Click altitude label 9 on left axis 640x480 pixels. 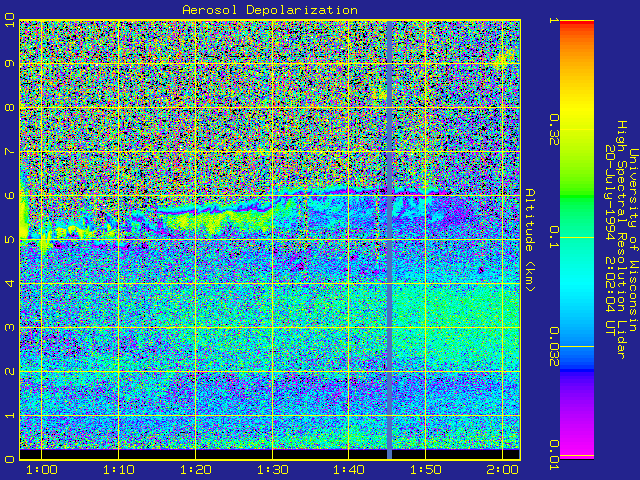pos(9,63)
